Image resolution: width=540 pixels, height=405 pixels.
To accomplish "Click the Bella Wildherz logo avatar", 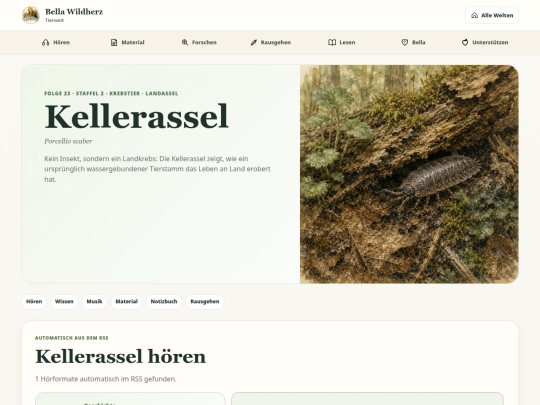I will point(31,15).
